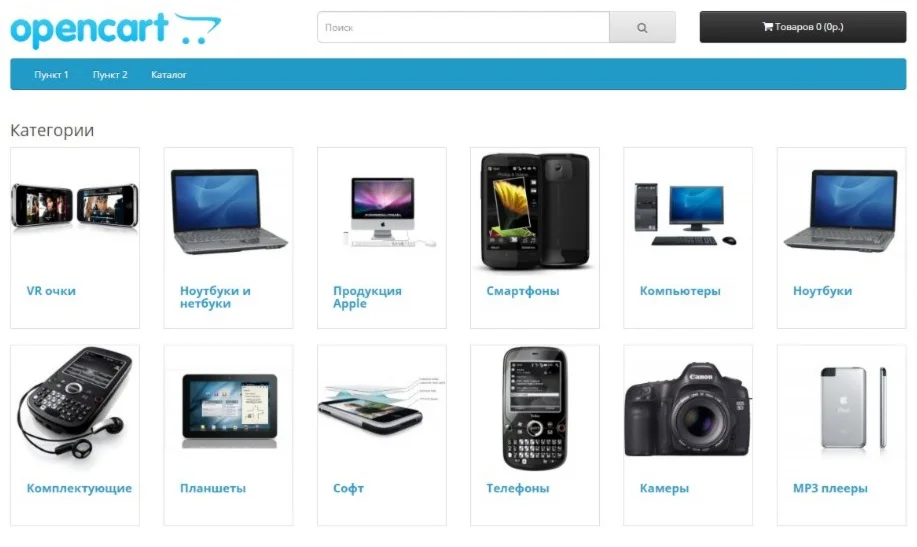Click the Комплектующие phone with earphones image
Viewport: 917px width, 547px height.
[75, 404]
